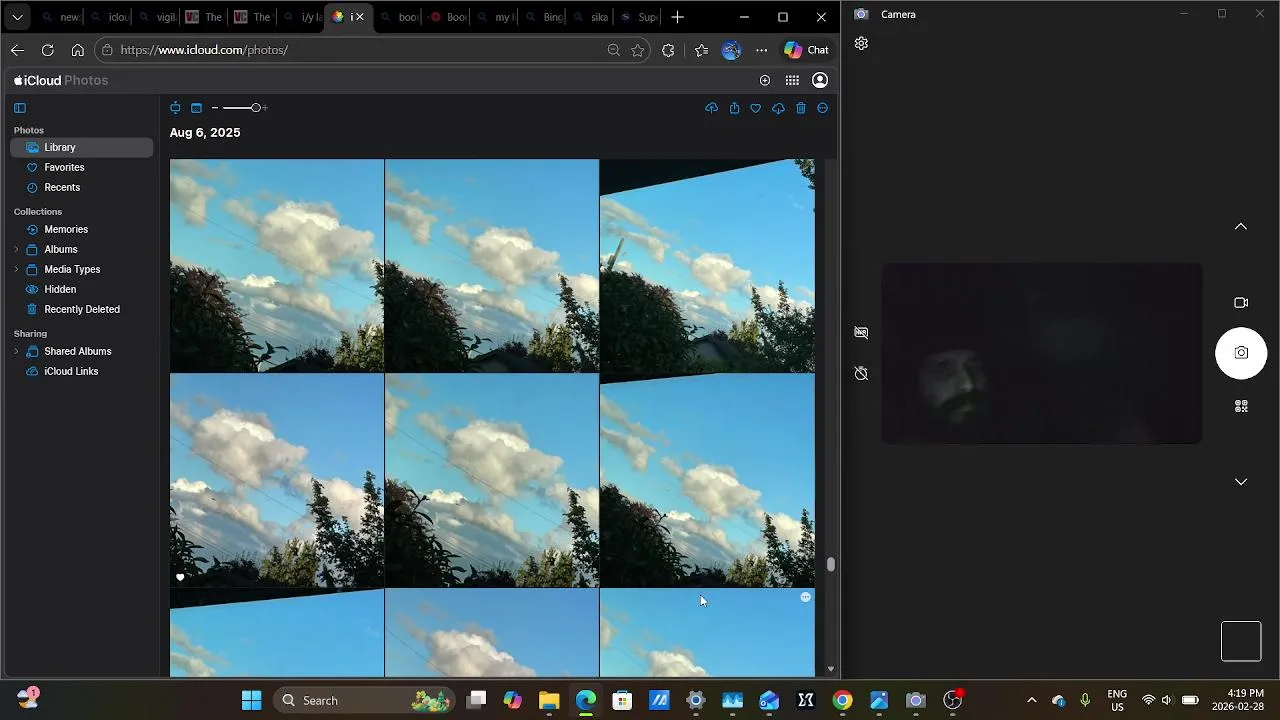
Task: Open Windows Start menu
Action: (x=251, y=700)
